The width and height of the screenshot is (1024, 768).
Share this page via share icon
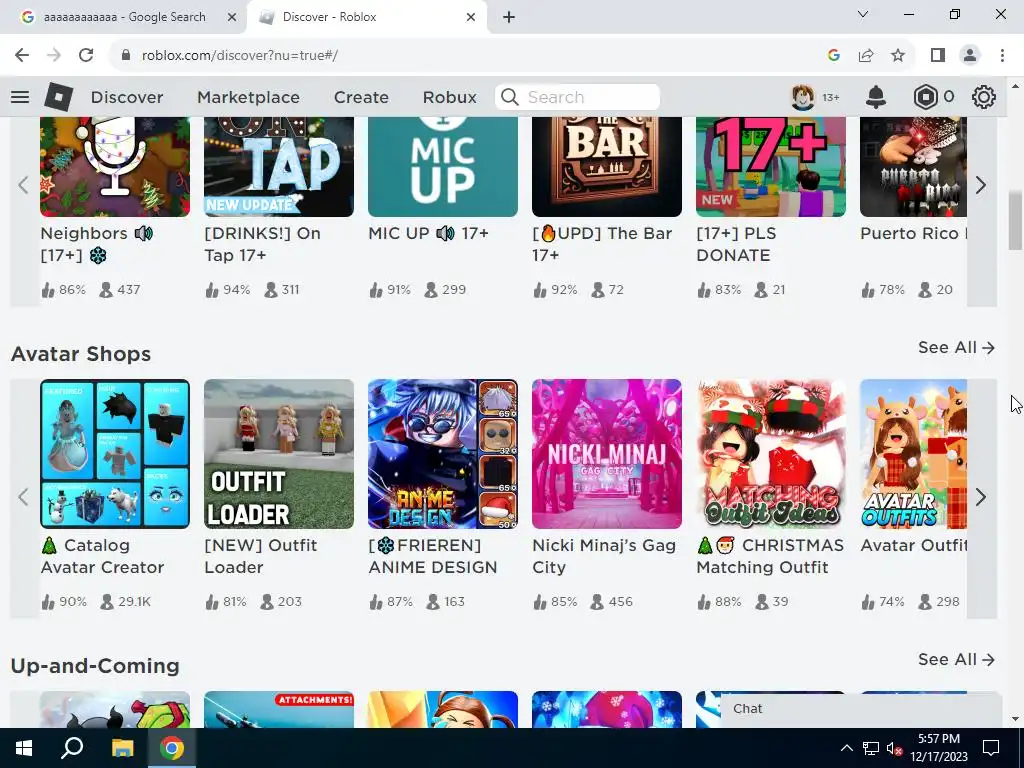pos(866,56)
